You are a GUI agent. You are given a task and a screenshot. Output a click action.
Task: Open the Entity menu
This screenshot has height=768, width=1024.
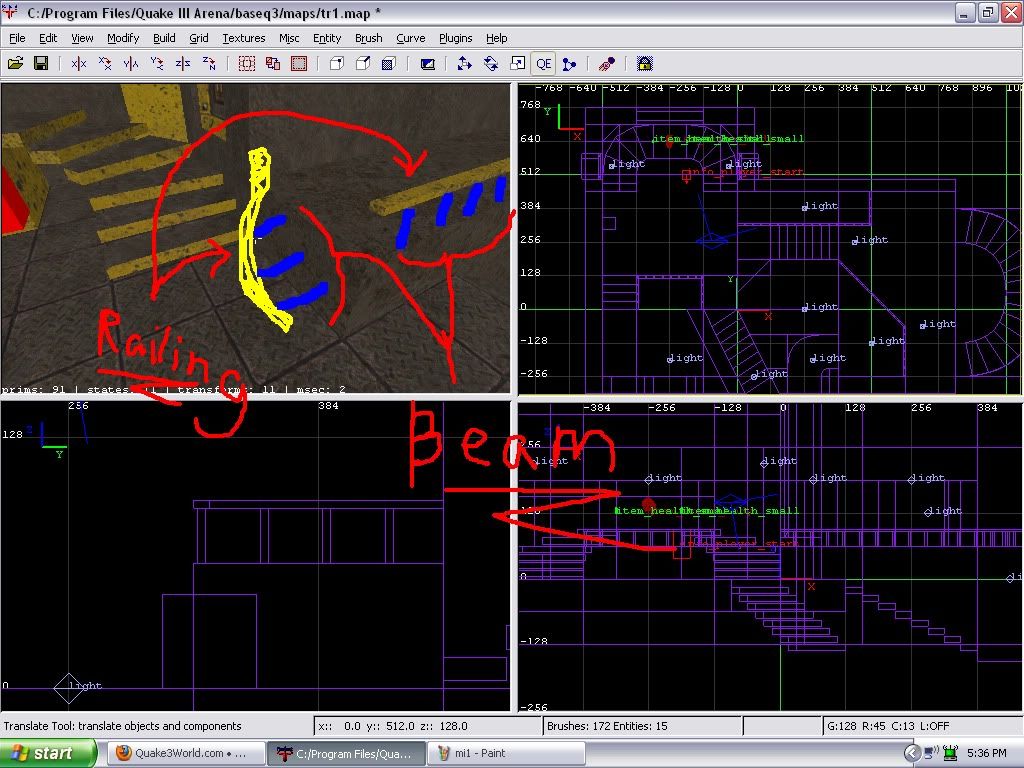pyautogui.click(x=327, y=38)
